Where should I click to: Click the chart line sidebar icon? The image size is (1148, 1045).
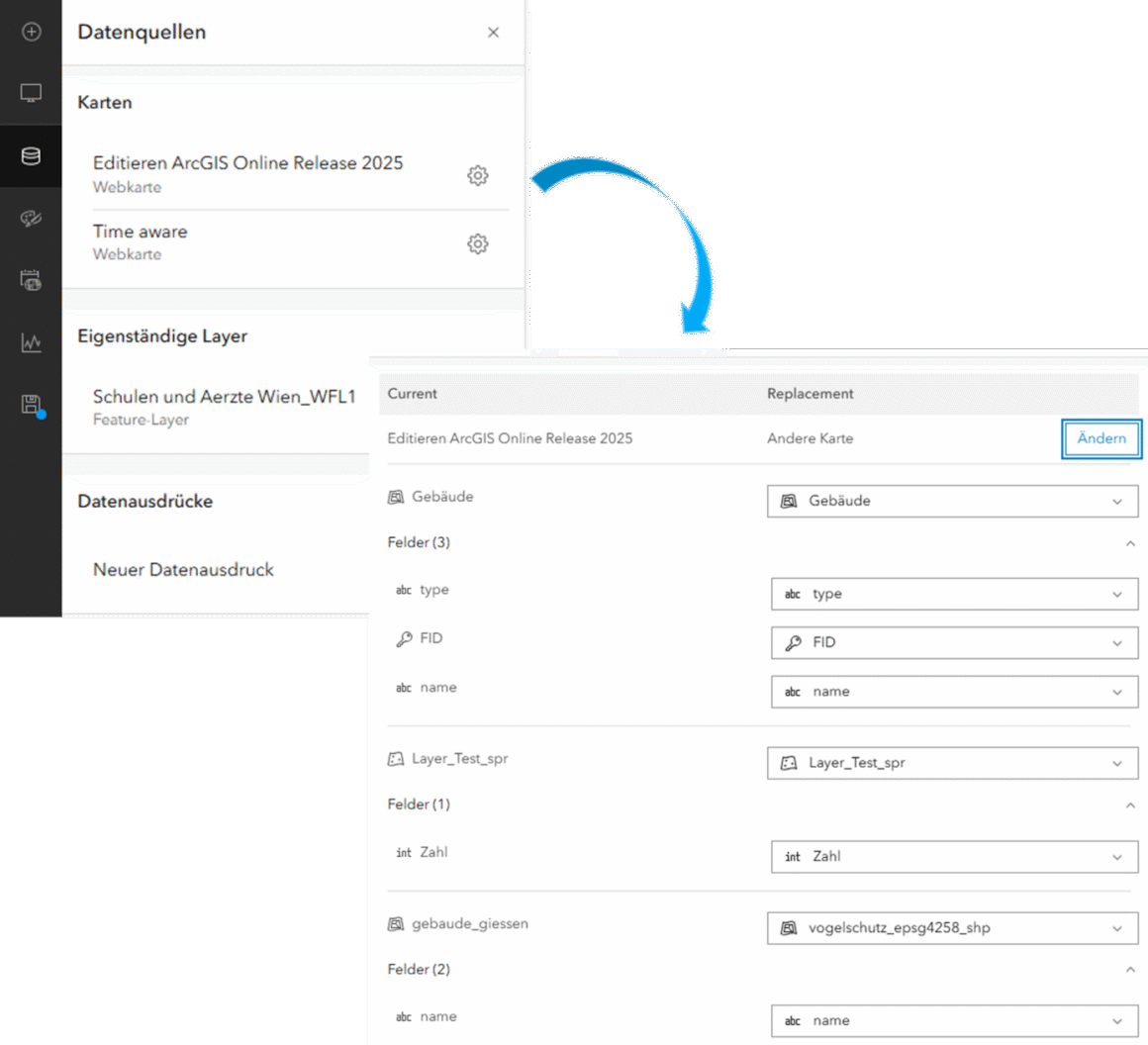(x=31, y=343)
